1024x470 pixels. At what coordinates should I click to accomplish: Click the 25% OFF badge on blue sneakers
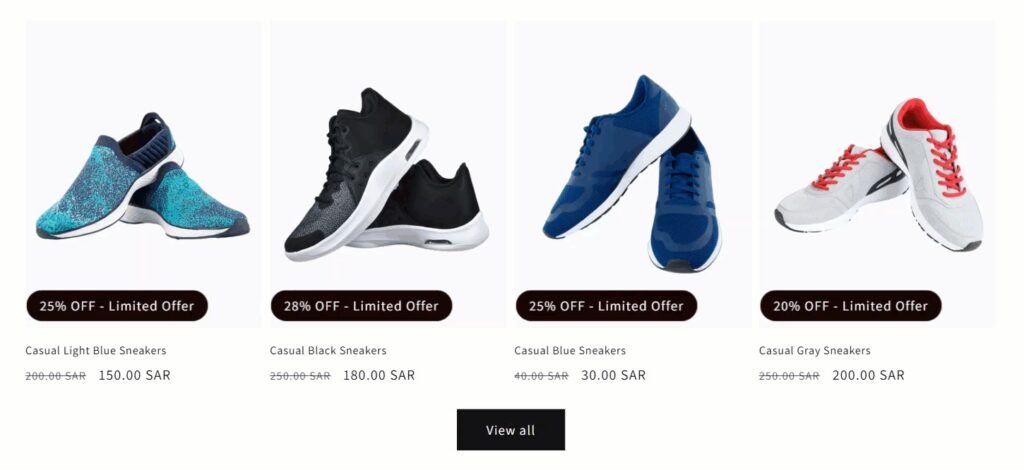coord(606,306)
